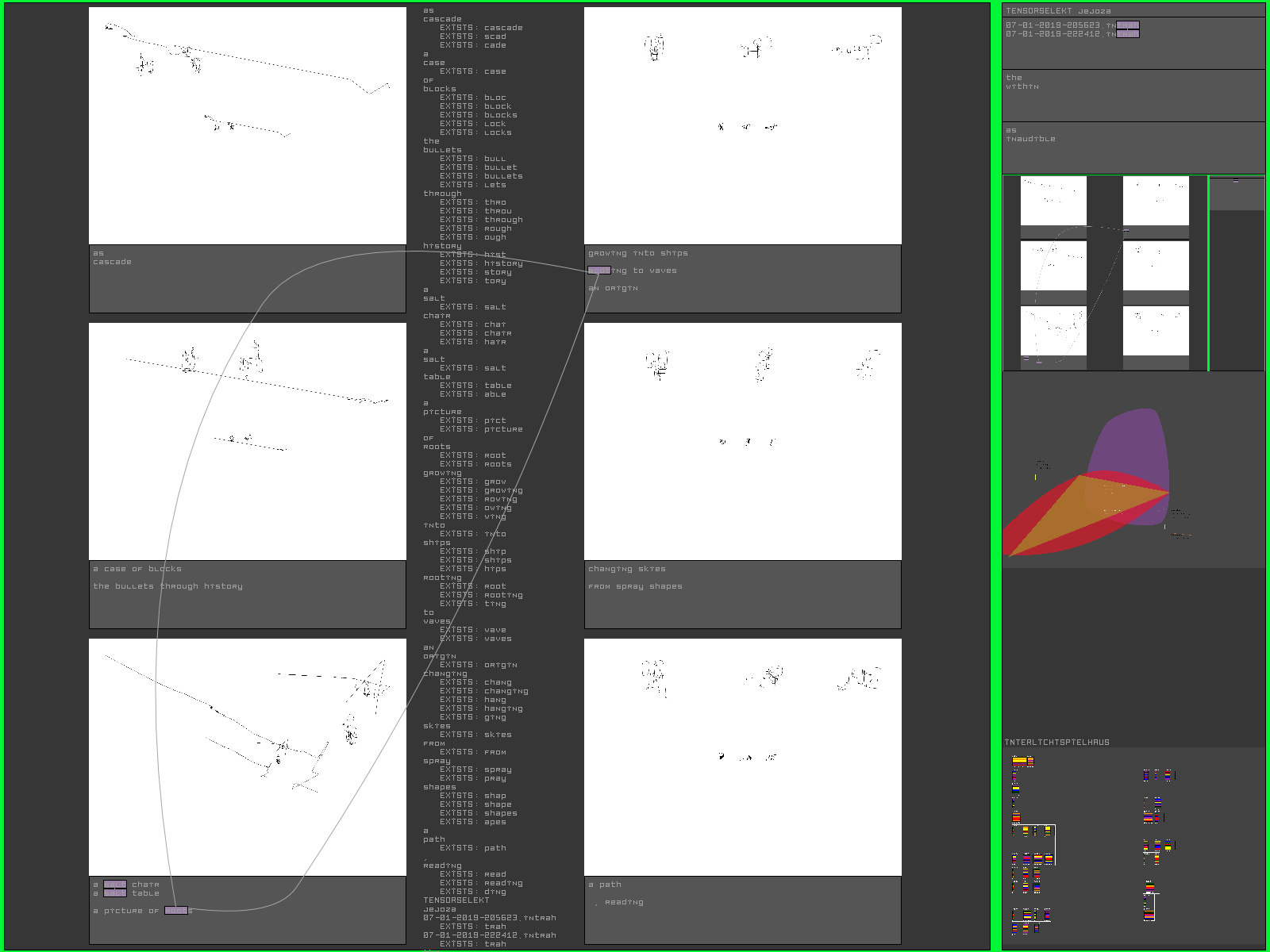This screenshot has height=952, width=1270.
Task: Open the "EXISTS : cascade" entry in word list
Action: point(481,28)
